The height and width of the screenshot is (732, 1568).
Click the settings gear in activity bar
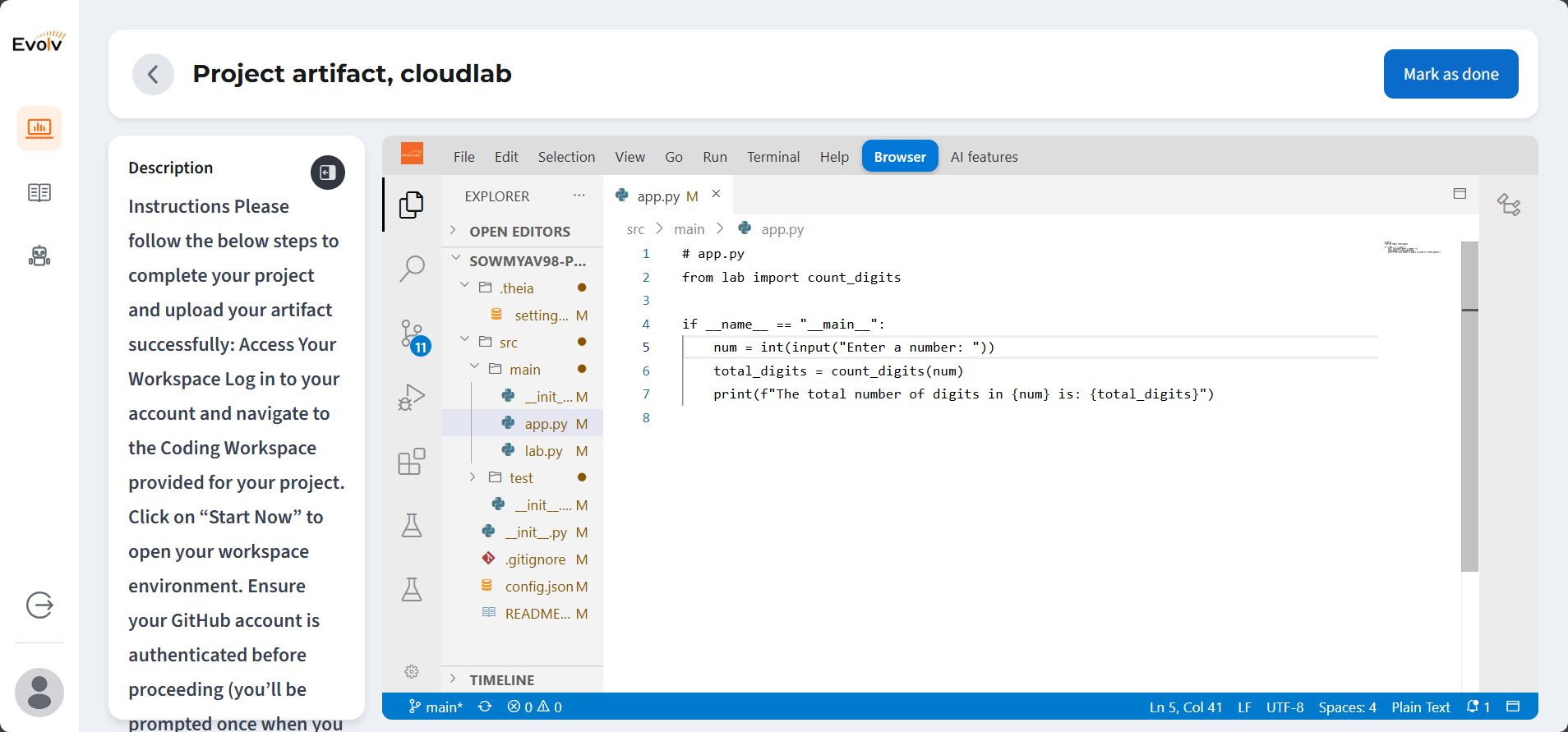point(412,672)
